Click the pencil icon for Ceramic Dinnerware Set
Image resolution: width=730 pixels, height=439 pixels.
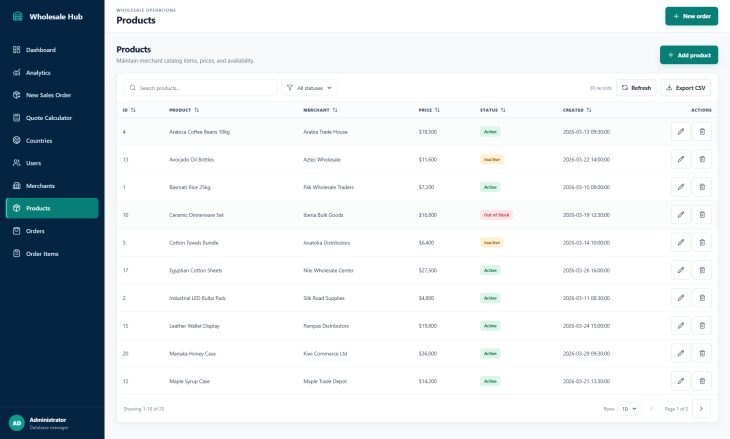pos(681,215)
